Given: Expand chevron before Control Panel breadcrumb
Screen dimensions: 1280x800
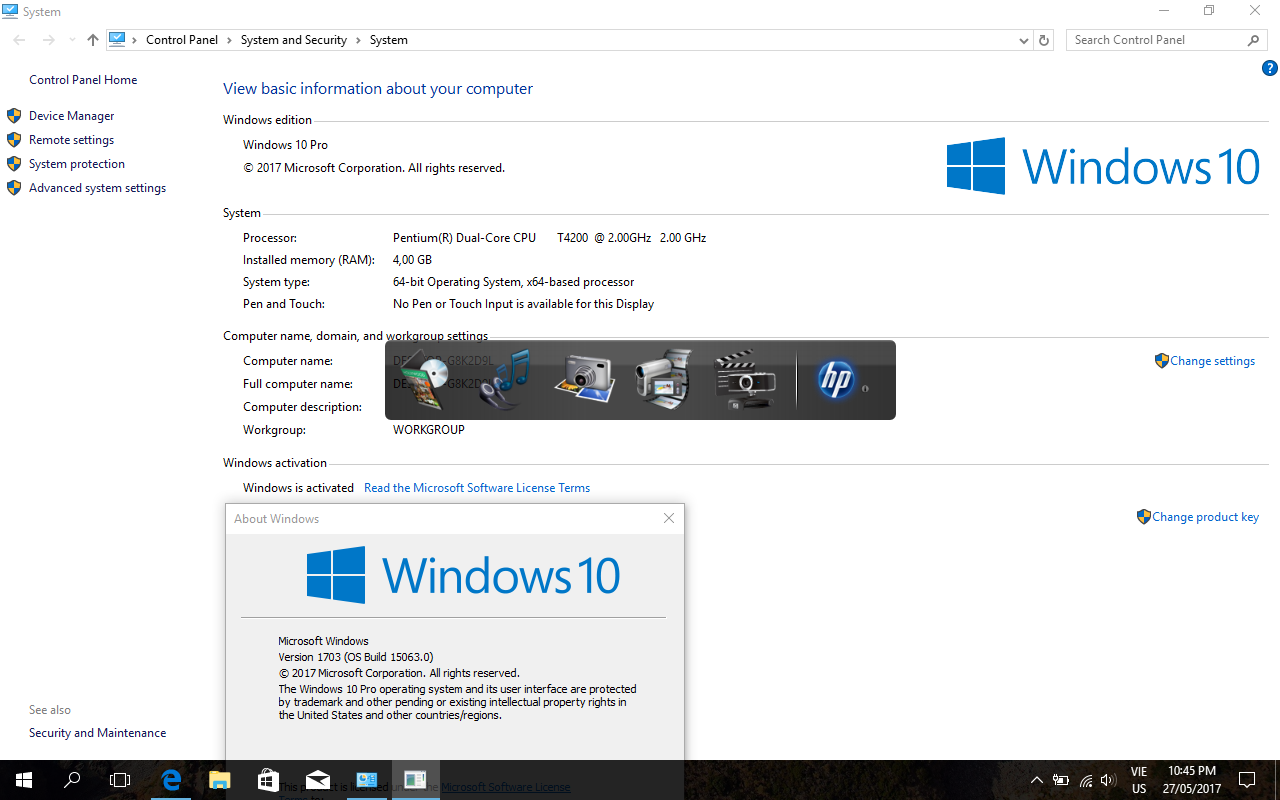Looking at the screenshot, I should coord(135,40).
